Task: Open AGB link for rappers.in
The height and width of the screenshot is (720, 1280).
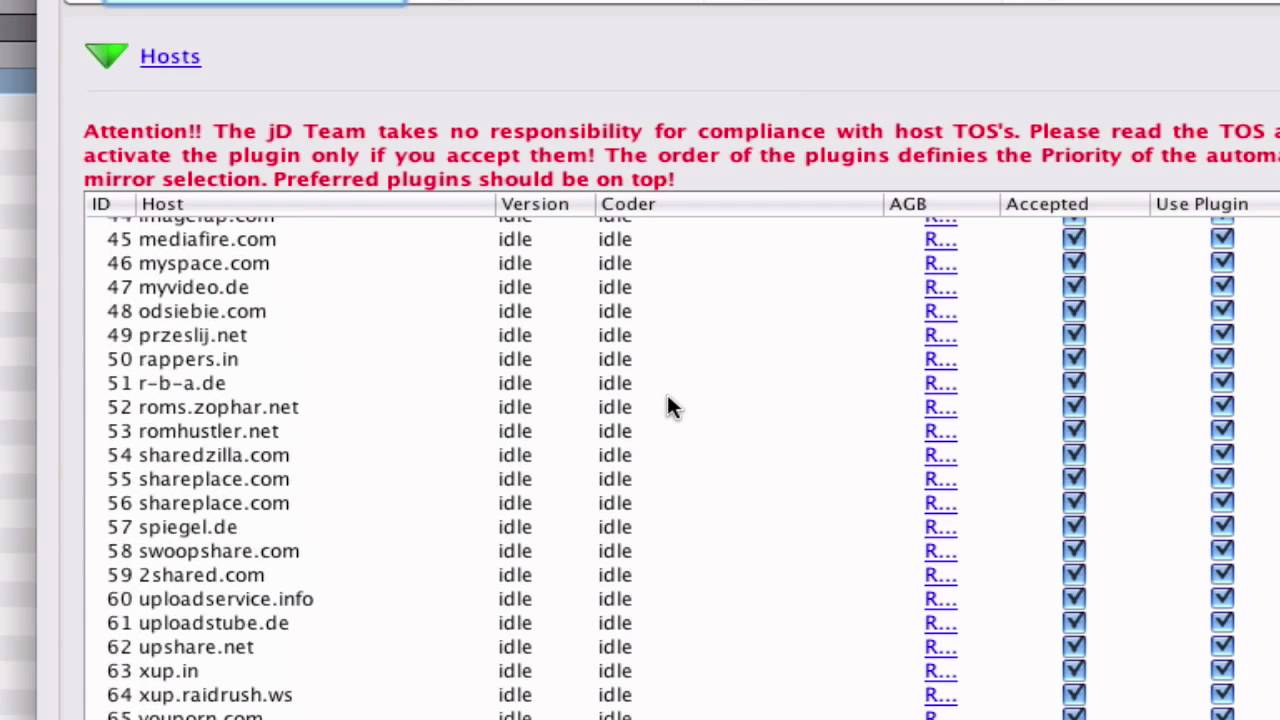Action: click(x=940, y=359)
